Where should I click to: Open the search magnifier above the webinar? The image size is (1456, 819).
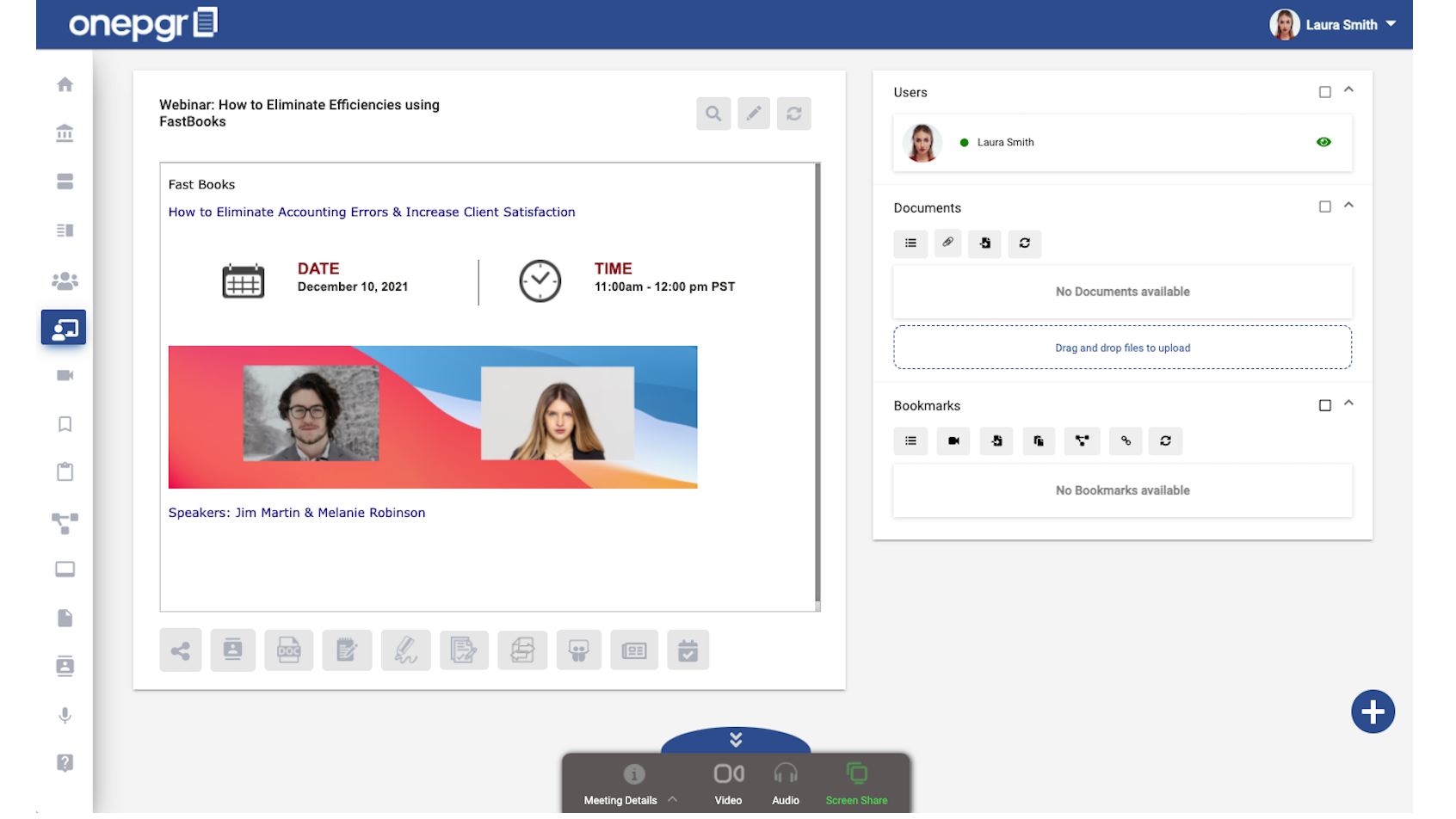click(713, 113)
